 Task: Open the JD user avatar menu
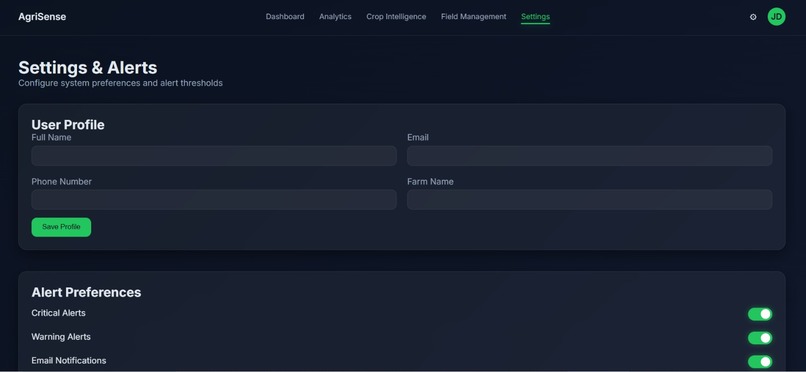776,17
